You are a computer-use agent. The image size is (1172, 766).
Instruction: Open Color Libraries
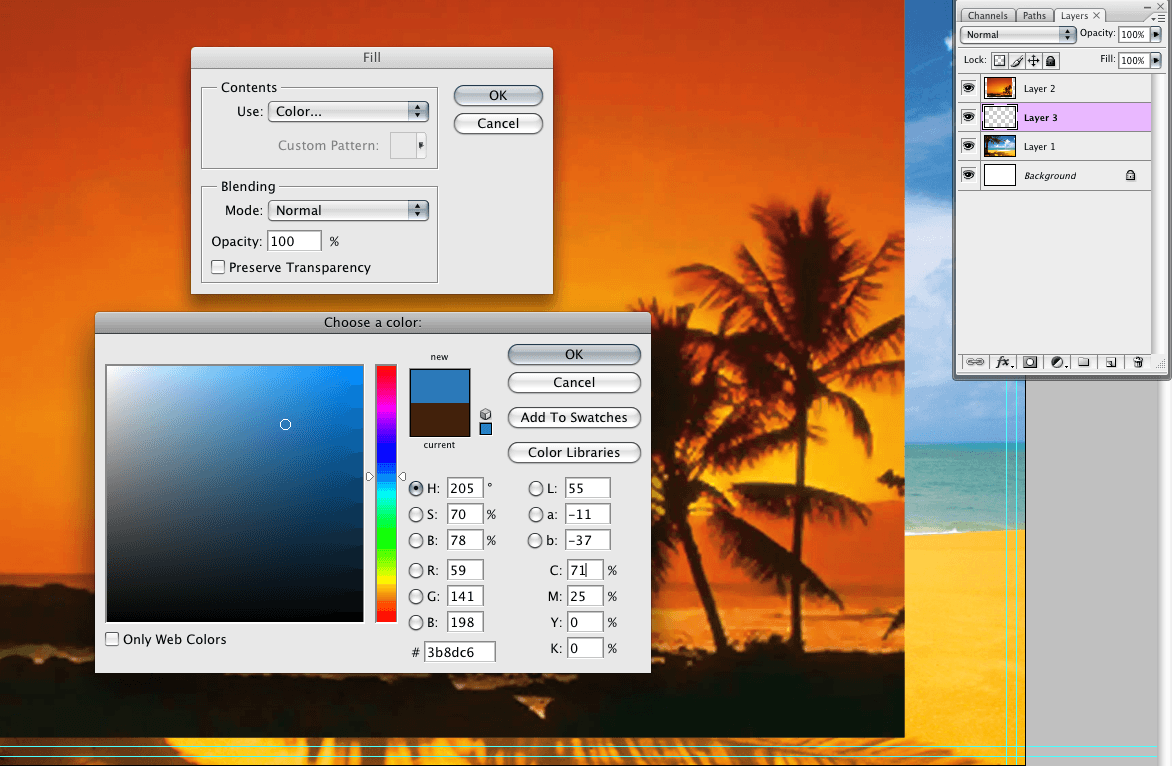[574, 452]
